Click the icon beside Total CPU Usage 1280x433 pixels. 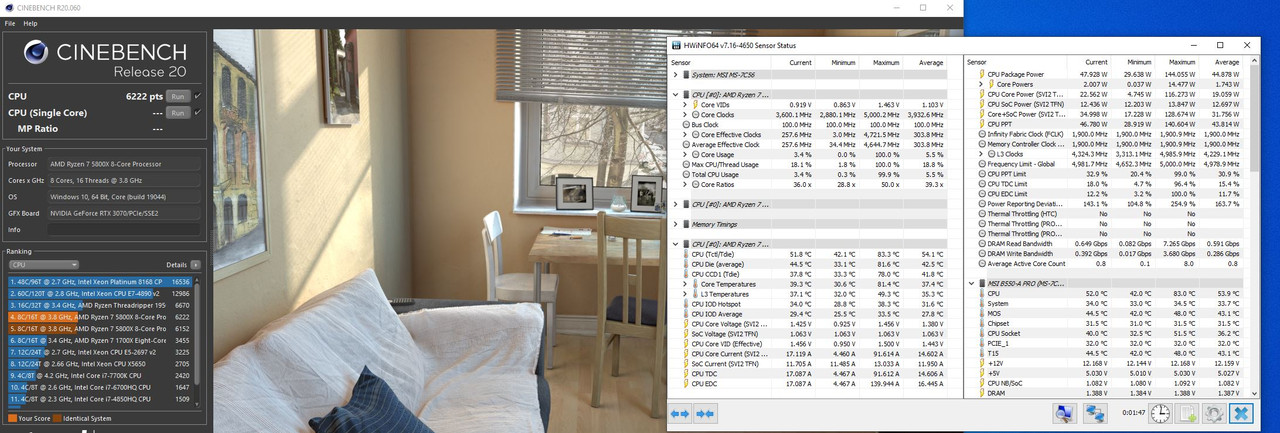pyautogui.click(x=684, y=174)
